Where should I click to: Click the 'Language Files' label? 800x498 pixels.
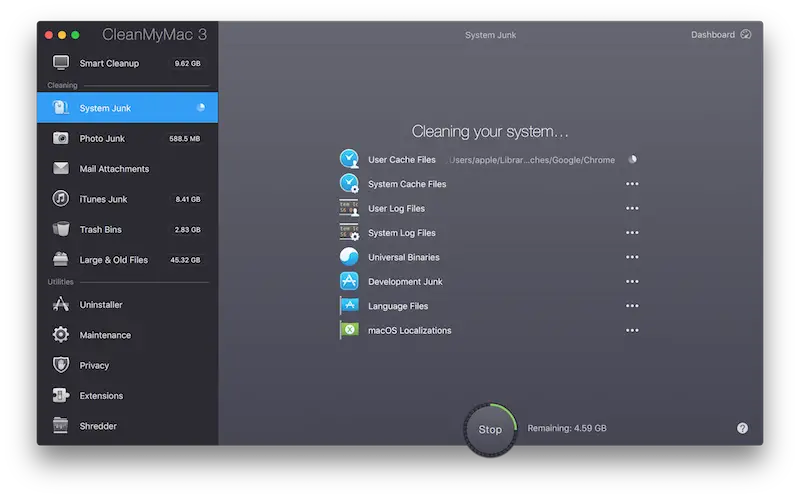tap(398, 306)
